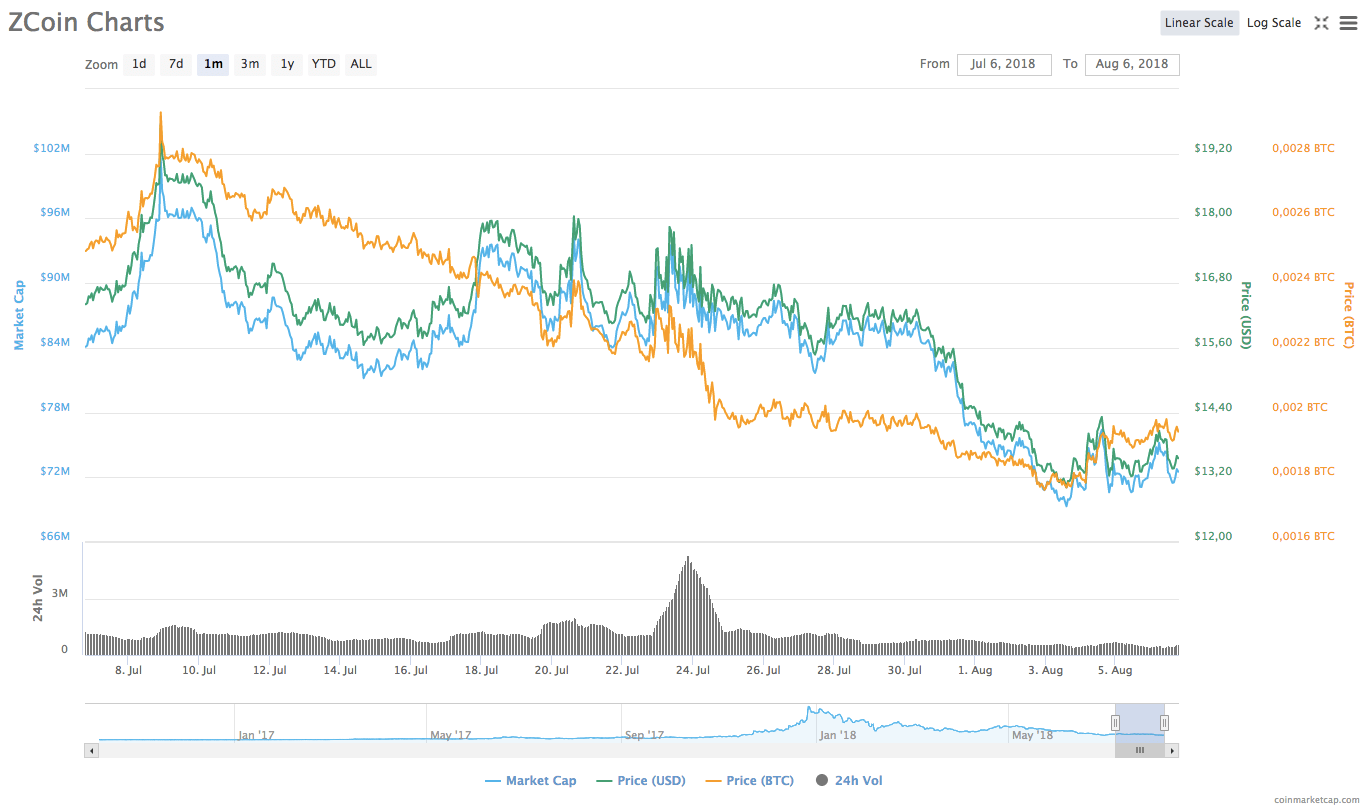Click the Price (BTC) axis title
1370x808 pixels.
click(1348, 316)
